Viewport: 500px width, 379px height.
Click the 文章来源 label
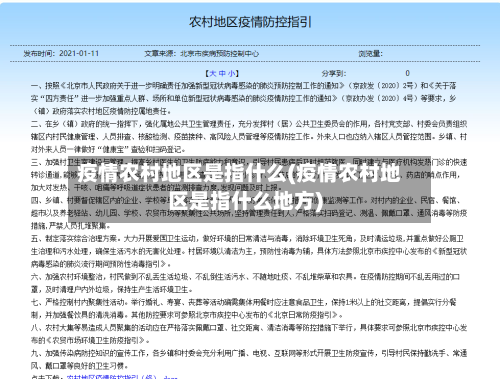click(x=160, y=53)
